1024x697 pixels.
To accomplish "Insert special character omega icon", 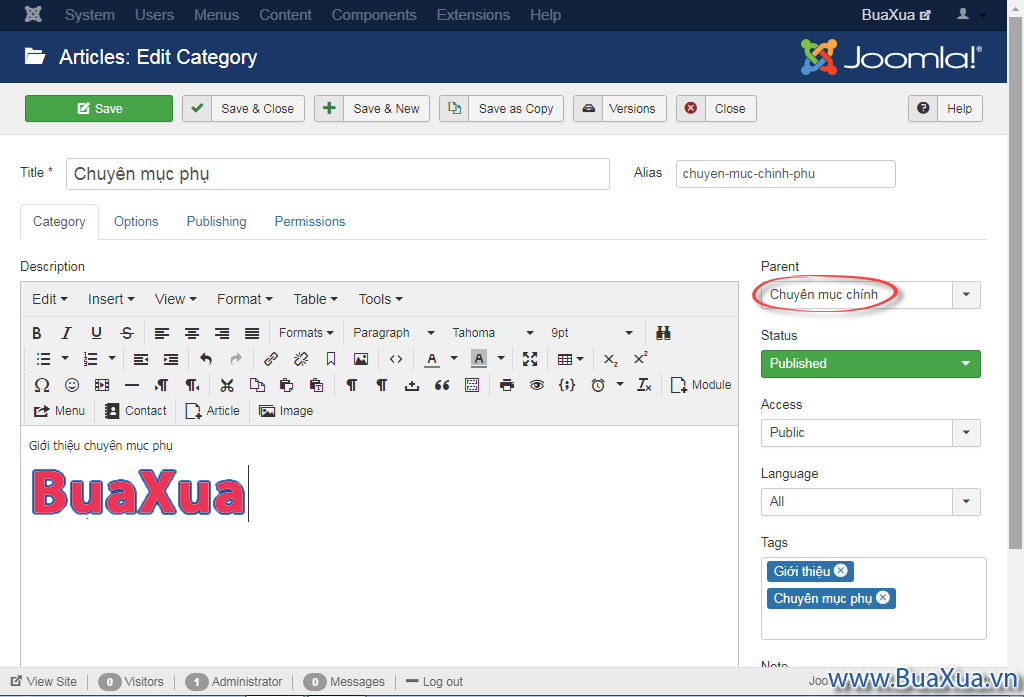I will coord(42,385).
